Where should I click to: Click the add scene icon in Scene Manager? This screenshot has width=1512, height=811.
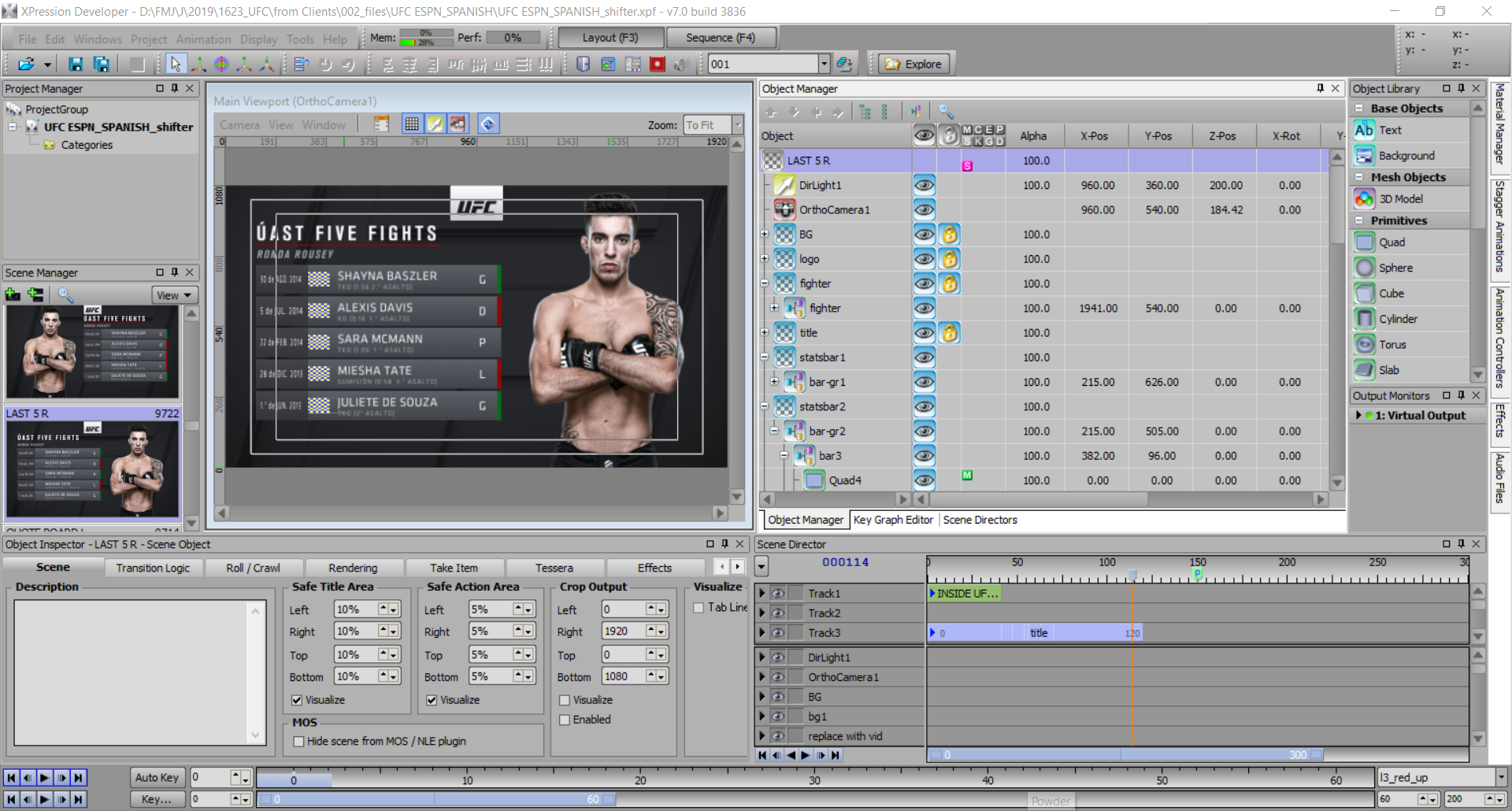point(13,294)
